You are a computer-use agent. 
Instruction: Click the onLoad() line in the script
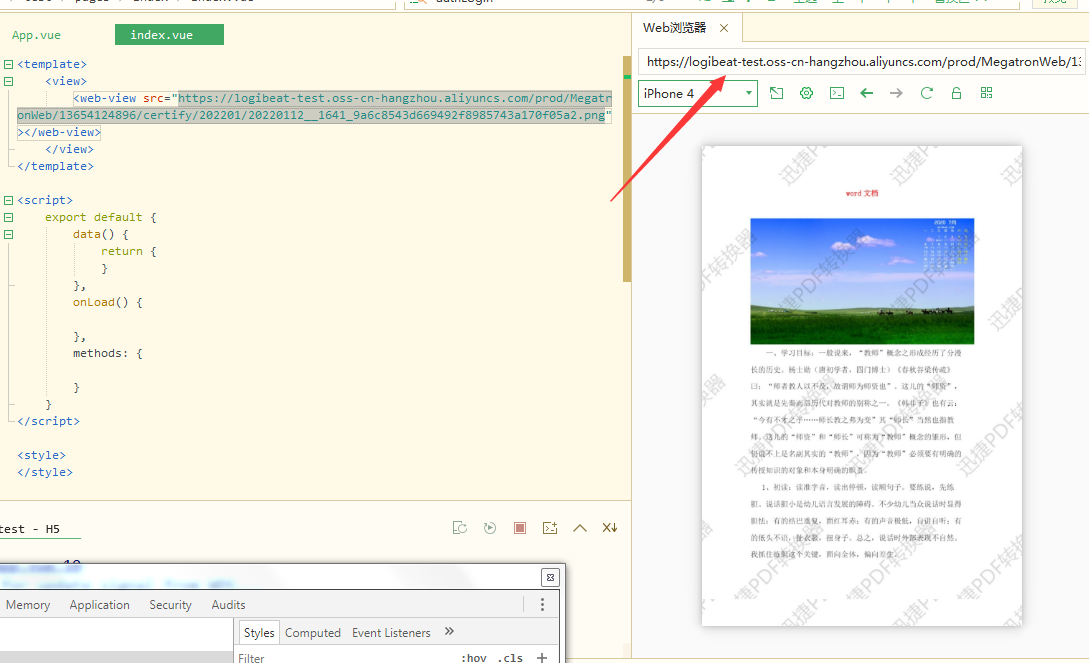coord(108,303)
